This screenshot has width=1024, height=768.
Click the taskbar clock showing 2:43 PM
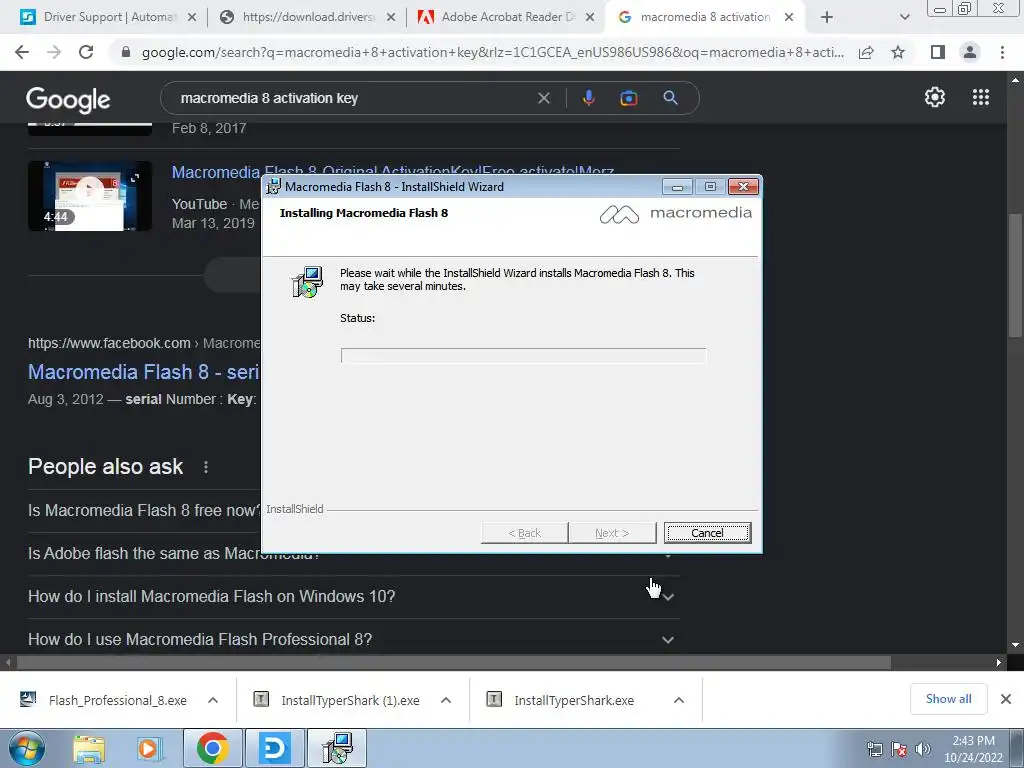973,749
